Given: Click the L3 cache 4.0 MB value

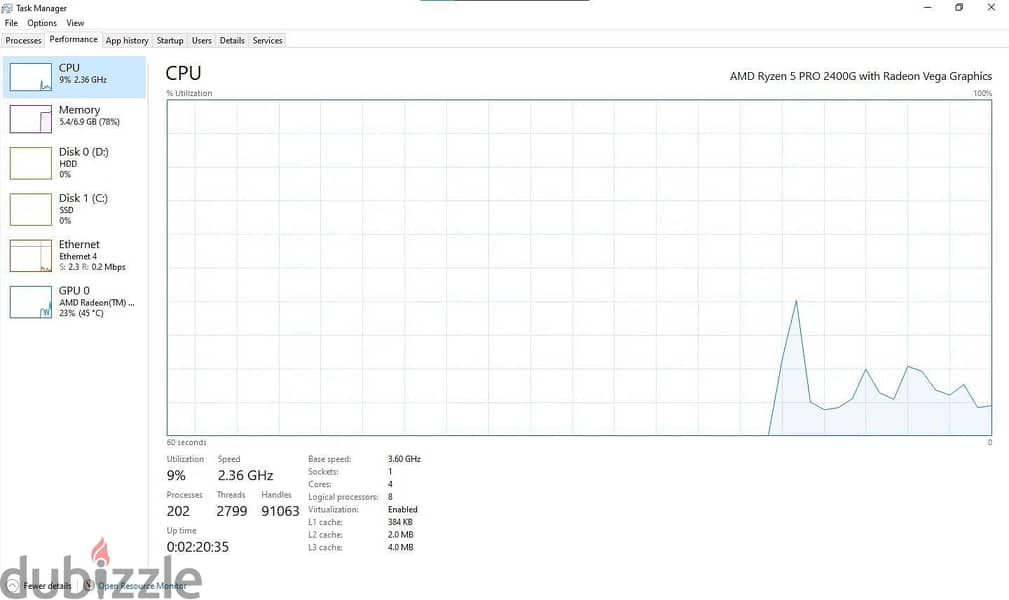Looking at the screenshot, I should [400, 547].
